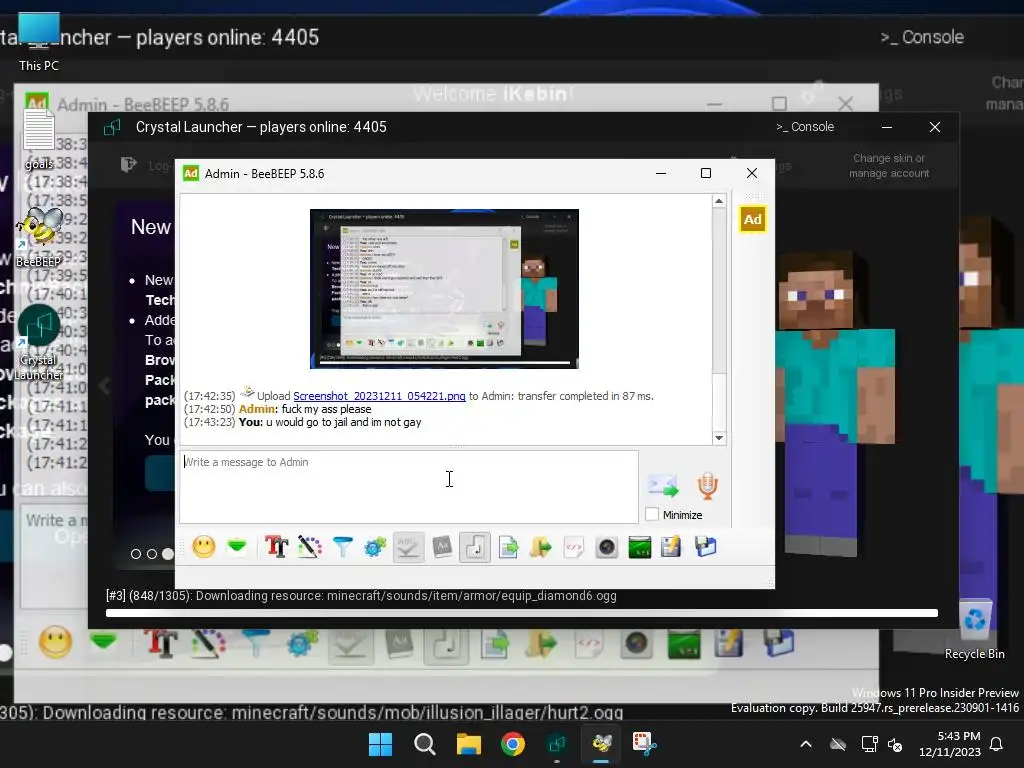The height and width of the screenshot is (768, 1024).
Task: Click the Crystal Launcher download progress bar
Action: tap(522, 613)
